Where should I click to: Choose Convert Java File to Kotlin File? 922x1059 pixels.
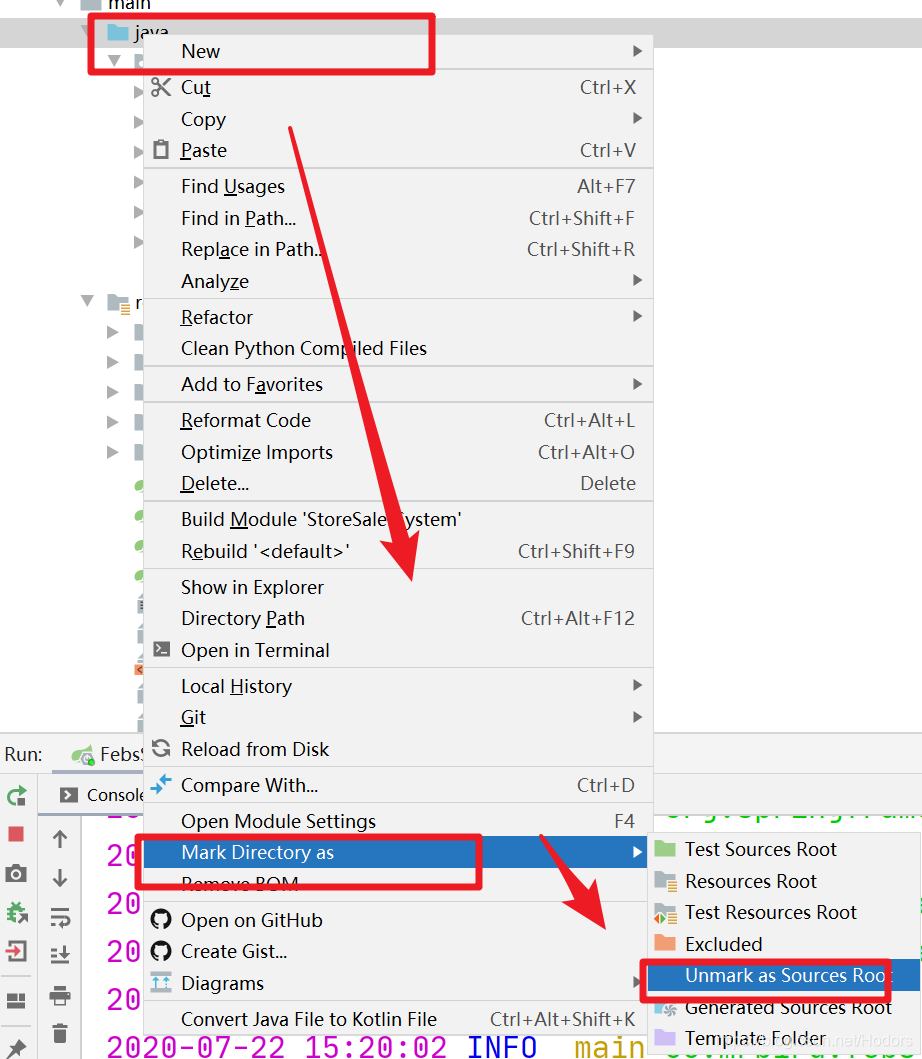[399, 1018]
